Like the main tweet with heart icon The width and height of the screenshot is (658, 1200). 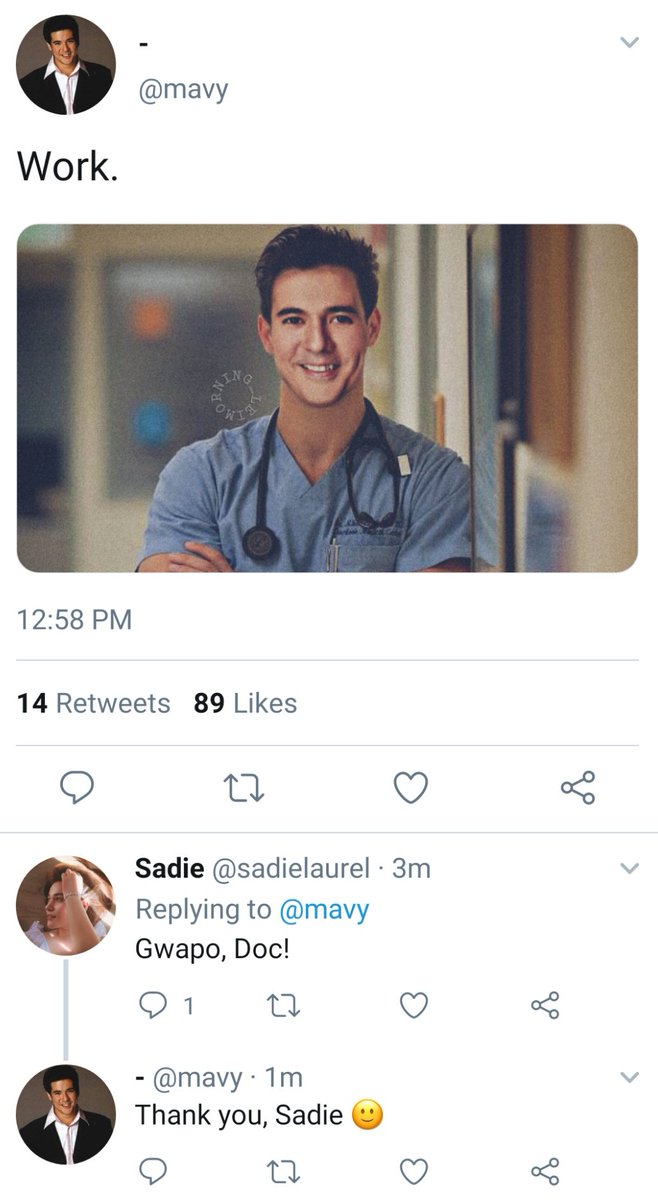pyautogui.click(x=410, y=788)
